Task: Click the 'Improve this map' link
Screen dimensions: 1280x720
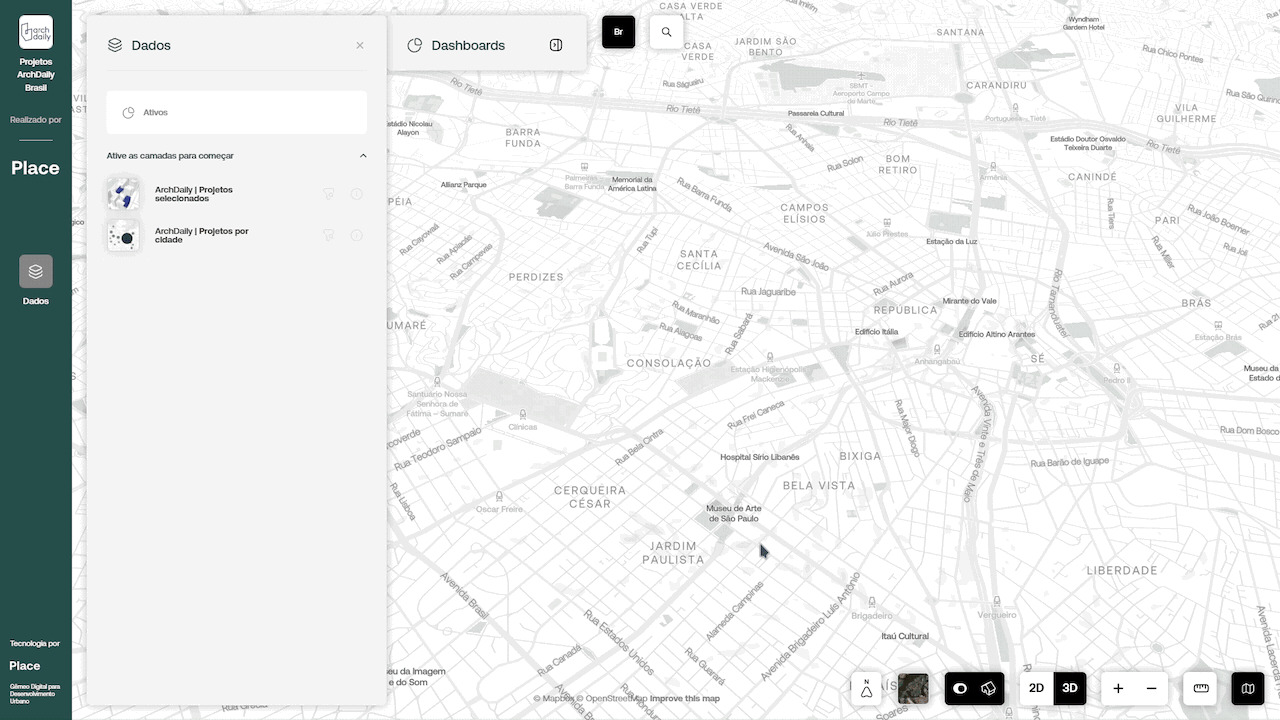Action: 685,698
